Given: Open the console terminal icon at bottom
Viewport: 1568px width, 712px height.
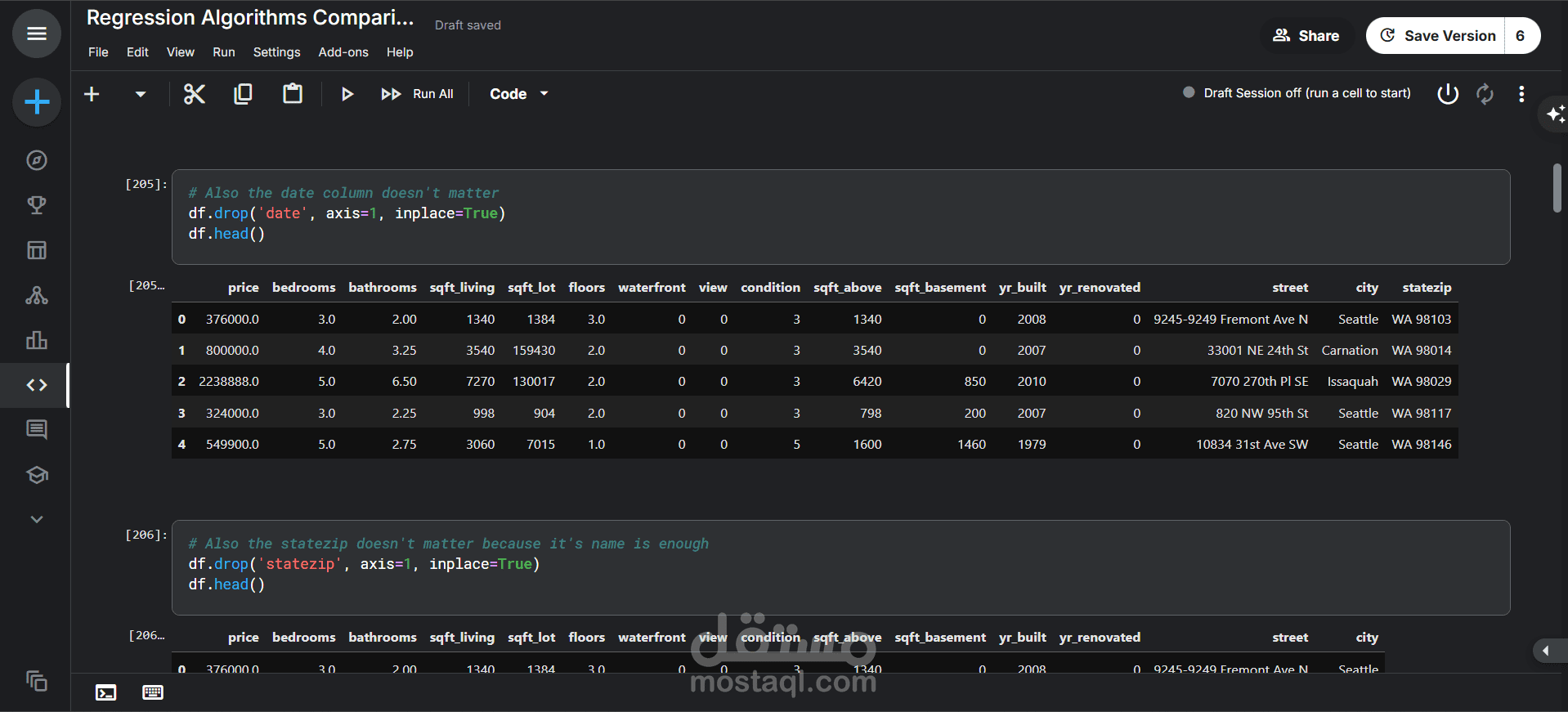Looking at the screenshot, I should click(x=106, y=692).
